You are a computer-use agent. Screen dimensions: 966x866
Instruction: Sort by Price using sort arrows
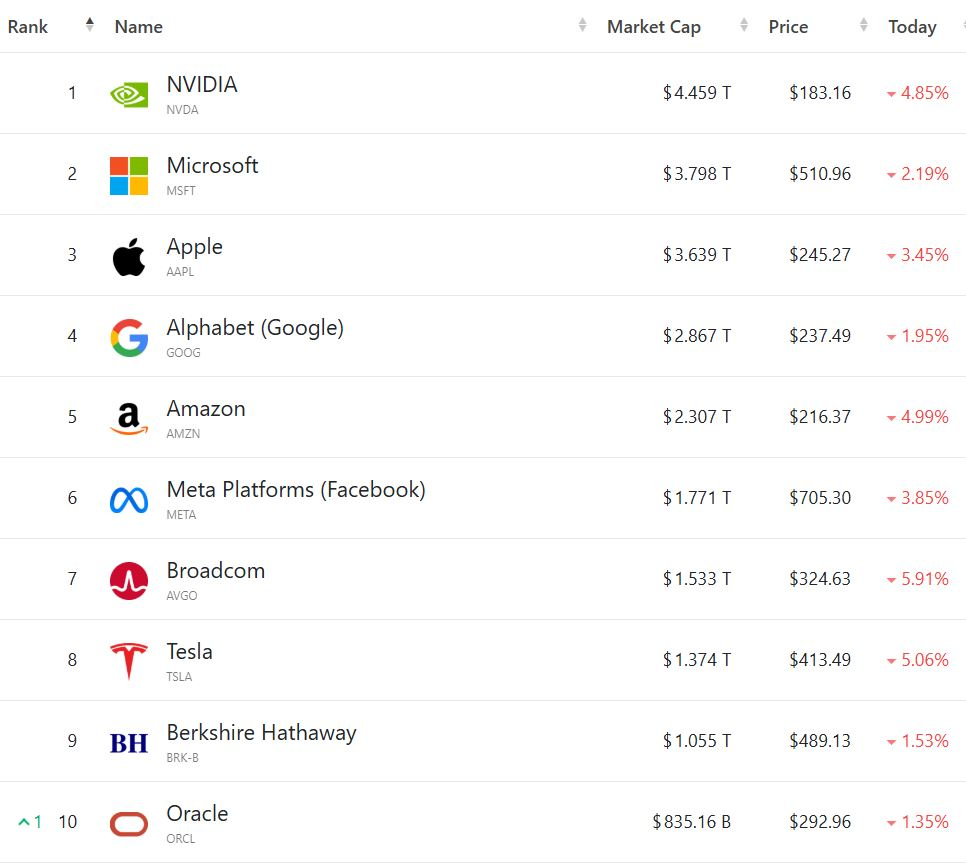(863, 26)
